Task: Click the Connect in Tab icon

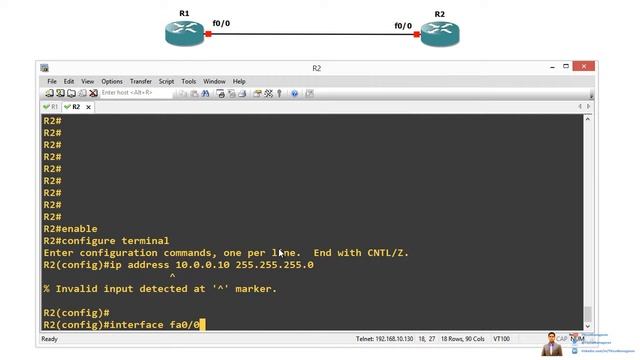Action: (71, 93)
